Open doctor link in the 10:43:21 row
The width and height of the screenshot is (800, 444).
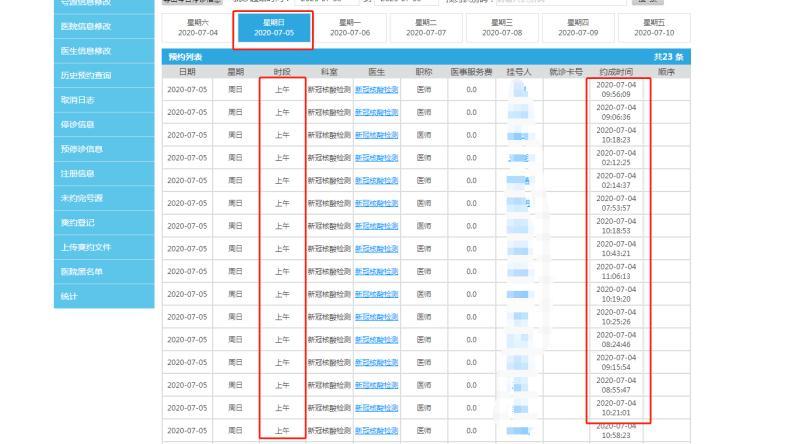(x=377, y=249)
